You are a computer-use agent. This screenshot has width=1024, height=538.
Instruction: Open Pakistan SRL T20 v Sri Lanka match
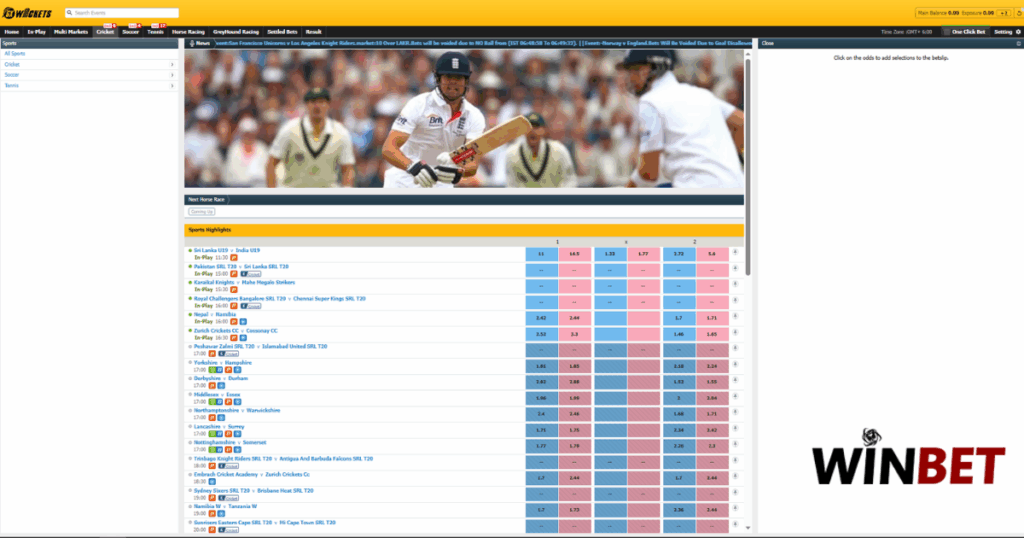241,266
